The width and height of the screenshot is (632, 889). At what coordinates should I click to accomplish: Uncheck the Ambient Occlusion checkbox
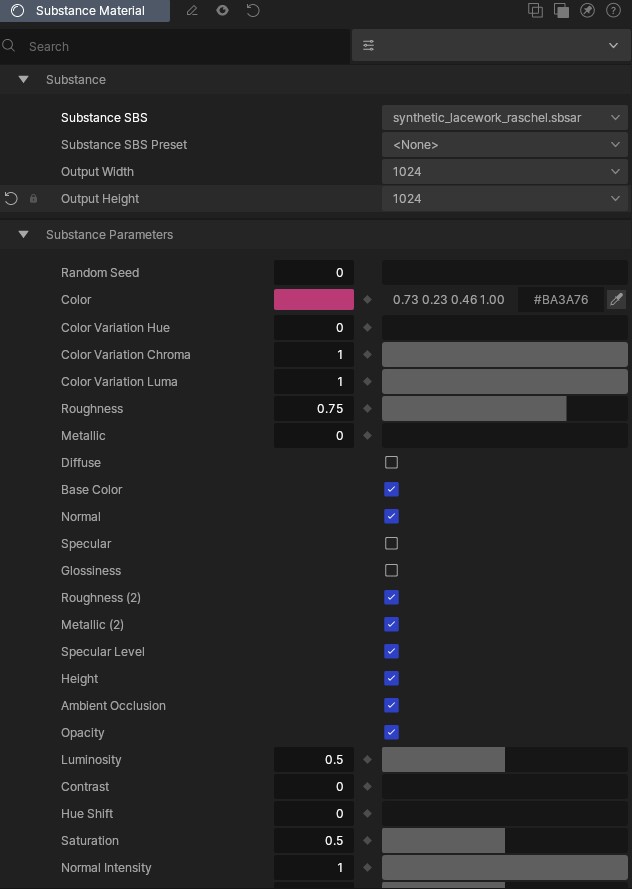[391, 705]
